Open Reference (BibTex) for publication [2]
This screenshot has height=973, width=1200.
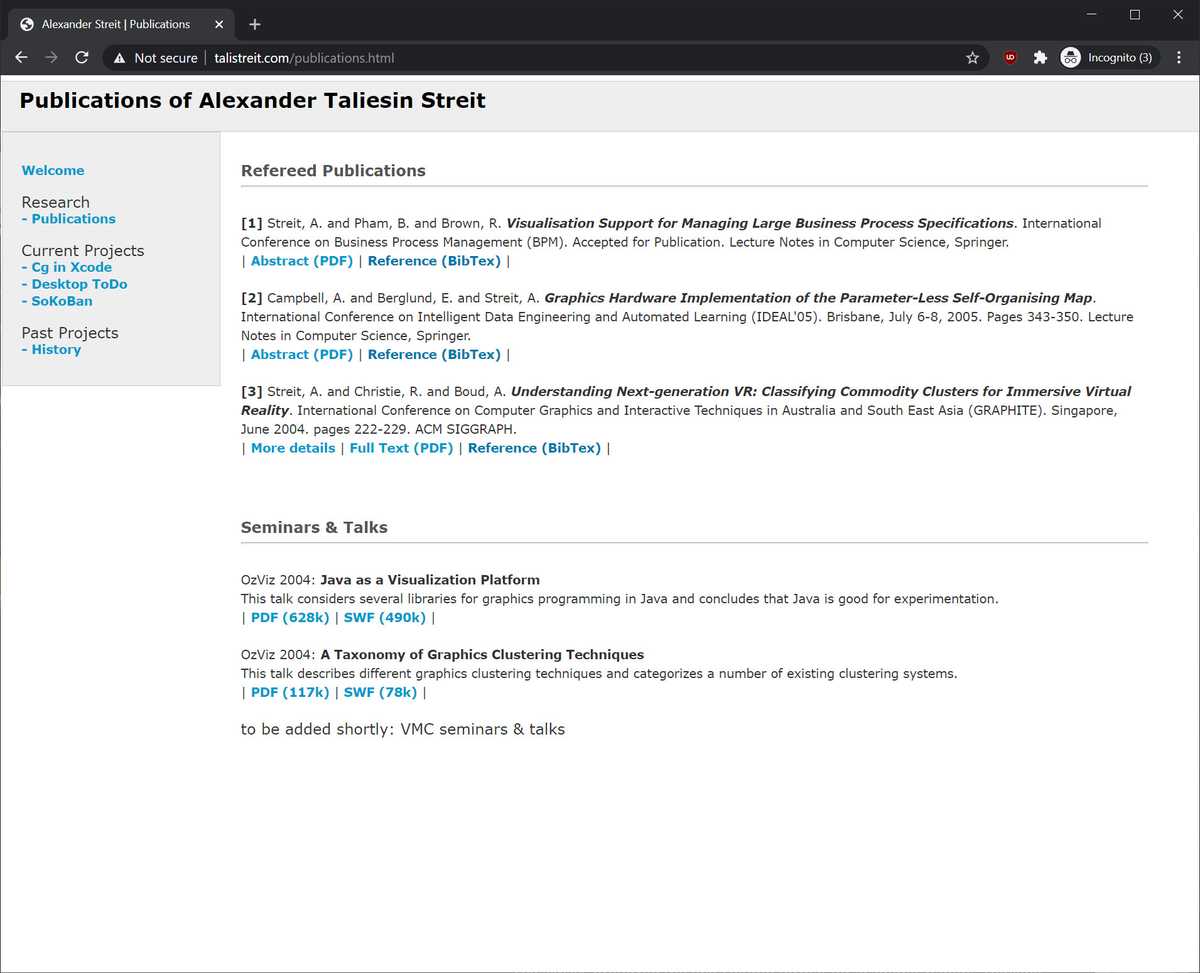(x=434, y=354)
